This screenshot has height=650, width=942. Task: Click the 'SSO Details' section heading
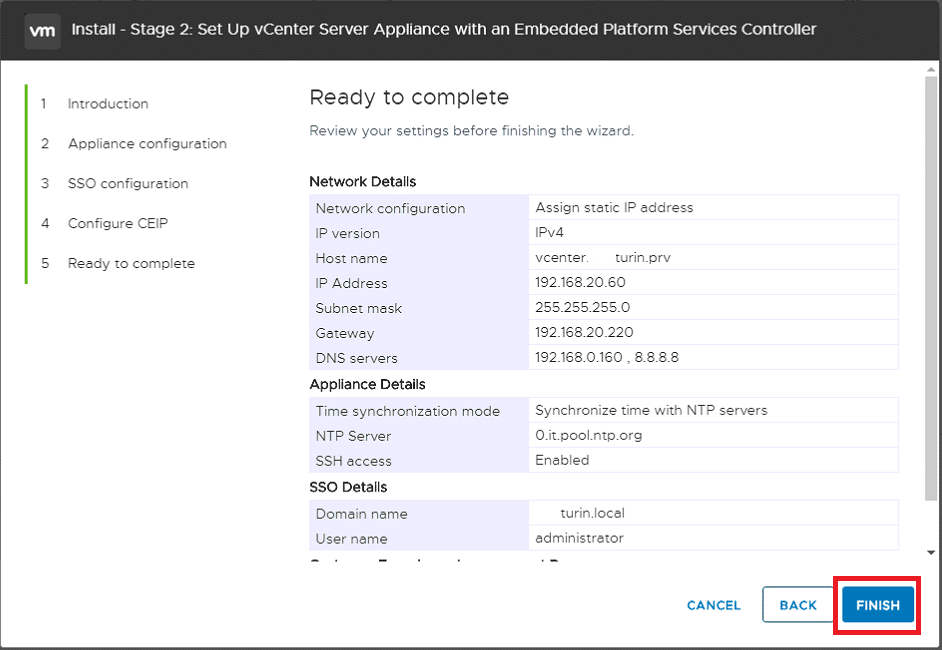pos(348,487)
